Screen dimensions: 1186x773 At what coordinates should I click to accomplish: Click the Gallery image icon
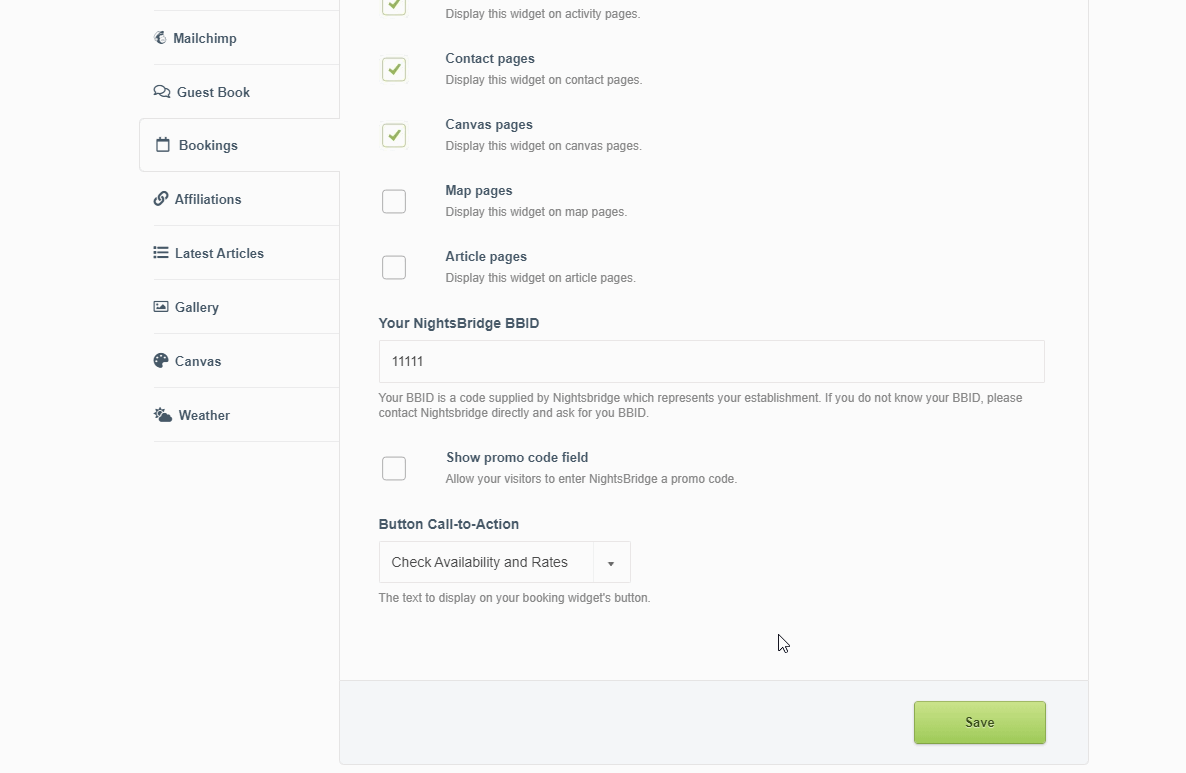click(161, 307)
